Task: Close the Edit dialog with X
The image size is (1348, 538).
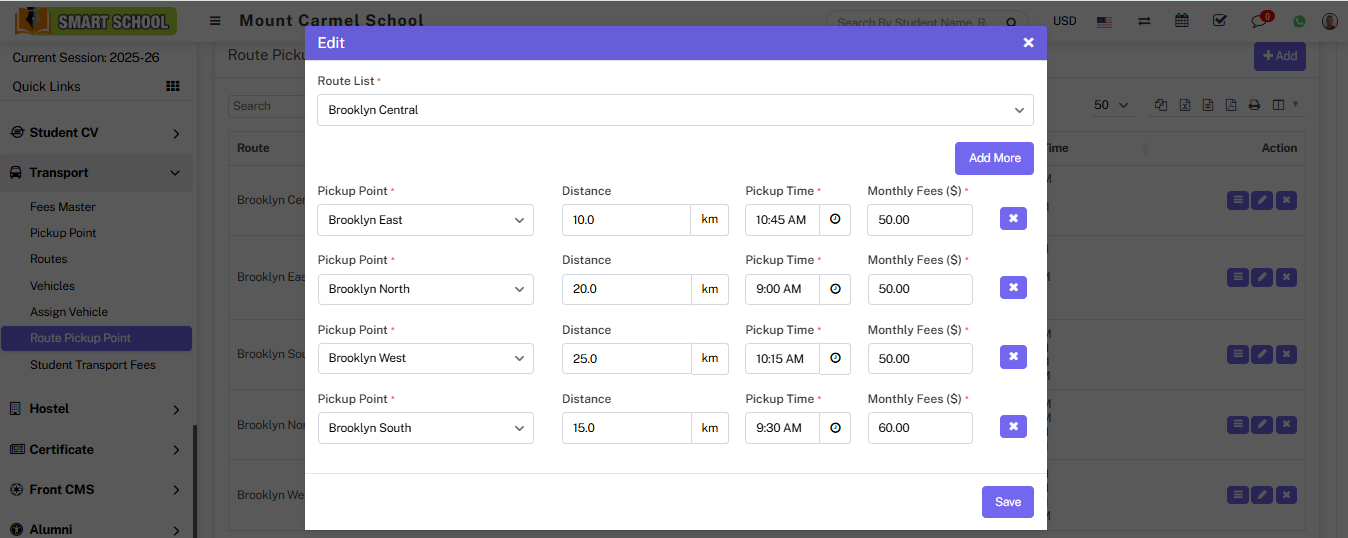Action: [1028, 42]
